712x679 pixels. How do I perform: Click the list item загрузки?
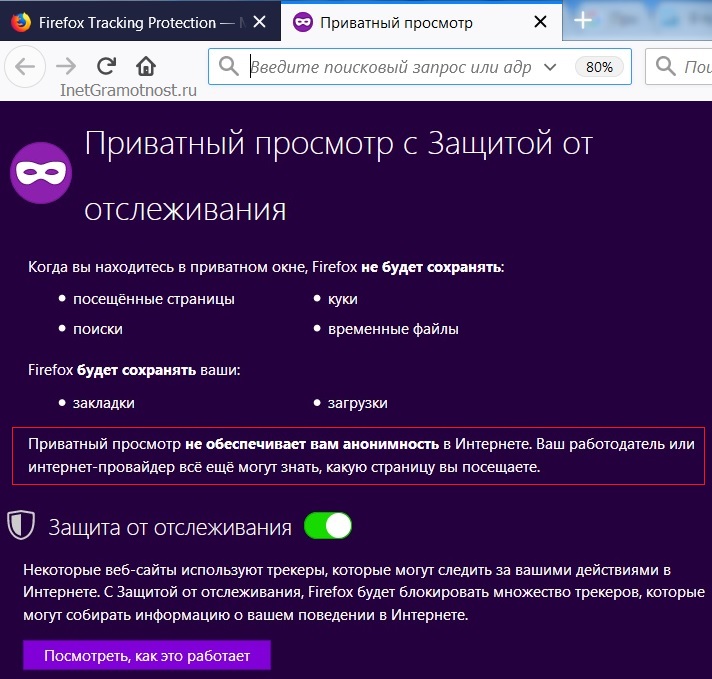tap(357, 403)
